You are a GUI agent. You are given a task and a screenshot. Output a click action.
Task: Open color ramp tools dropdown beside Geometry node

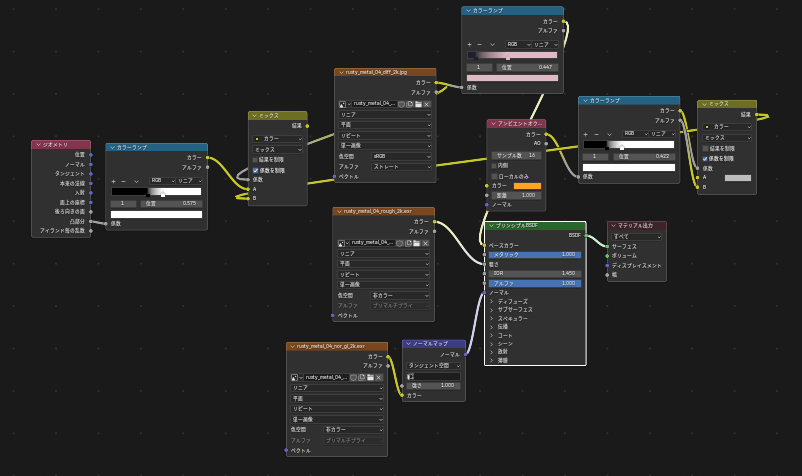pos(136,181)
